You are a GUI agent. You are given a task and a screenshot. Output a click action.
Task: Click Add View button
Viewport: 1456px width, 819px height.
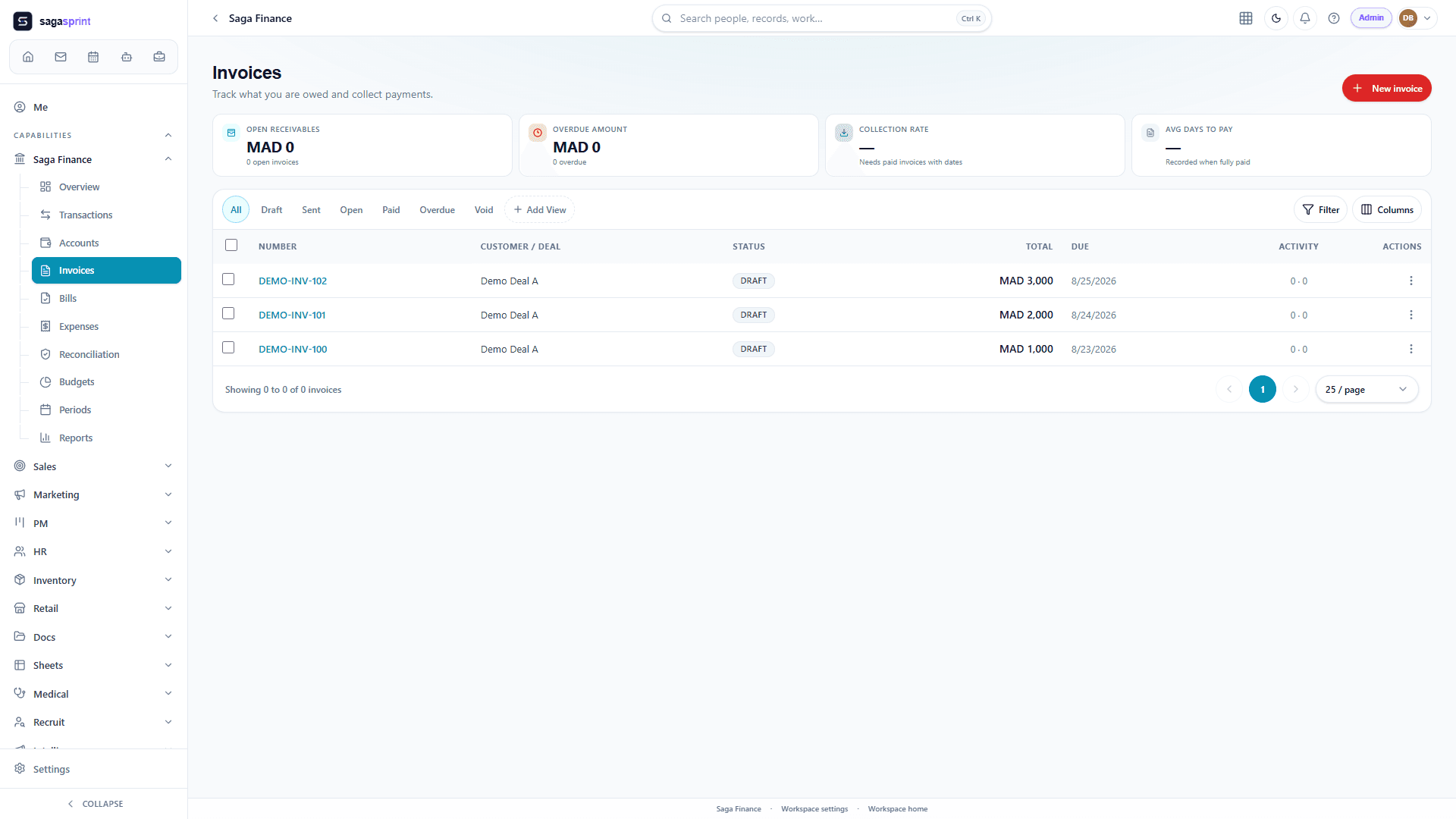tap(540, 210)
